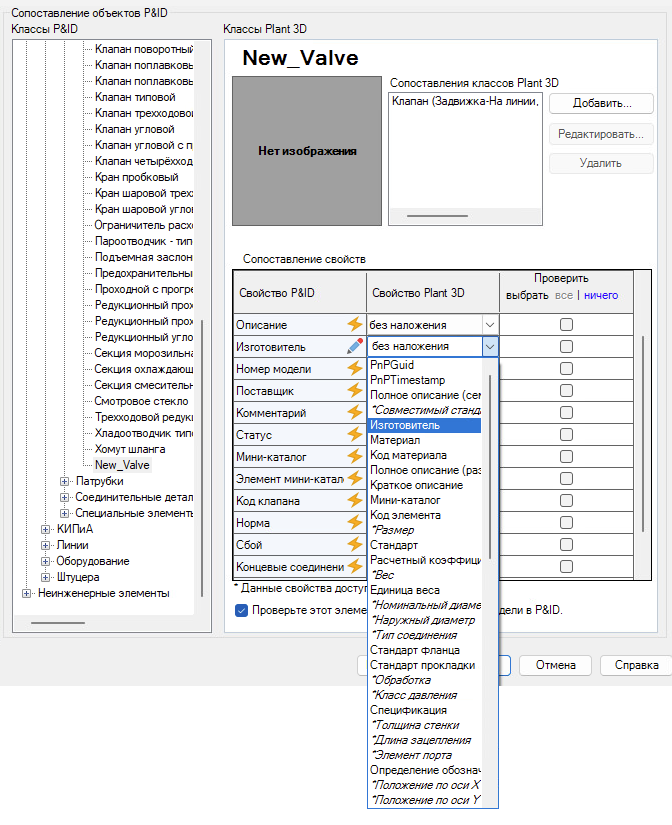Select Клапан угловой in the class tree
Screen dimensions: 672x825
(x=134, y=129)
